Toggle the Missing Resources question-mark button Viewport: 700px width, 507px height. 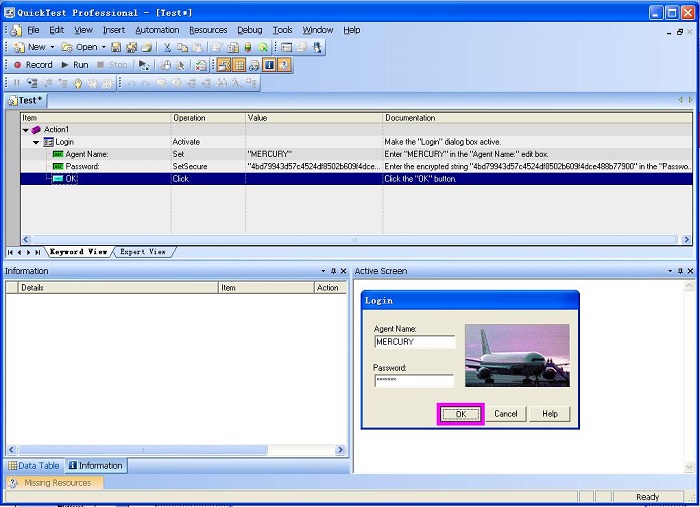pyautogui.click(x=284, y=65)
